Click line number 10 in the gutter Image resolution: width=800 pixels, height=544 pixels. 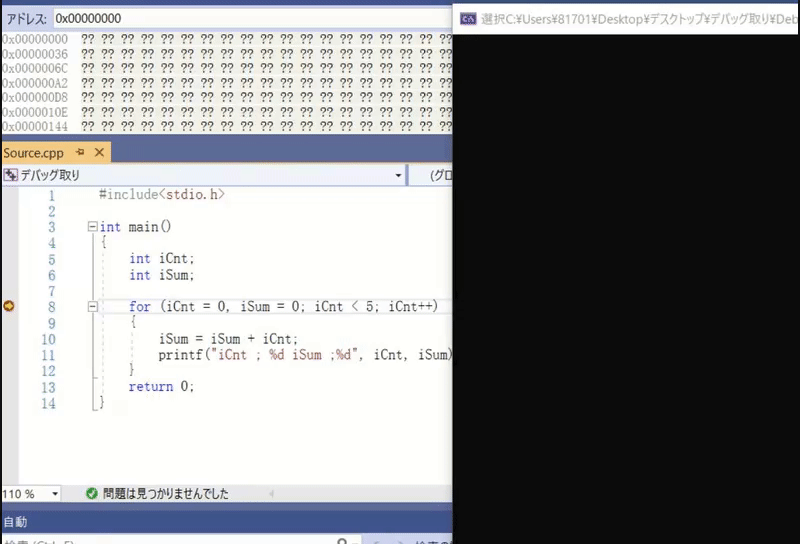click(x=48, y=339)
